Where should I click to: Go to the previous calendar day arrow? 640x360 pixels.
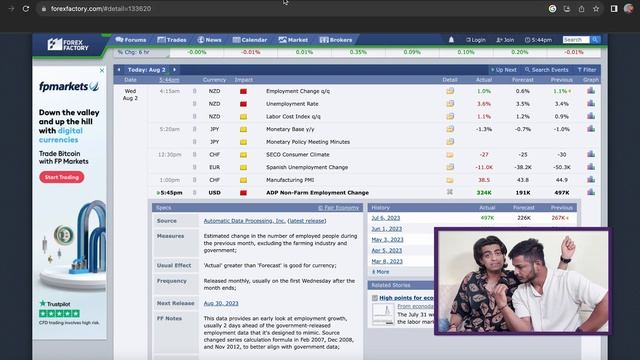[x=119, y=70]
